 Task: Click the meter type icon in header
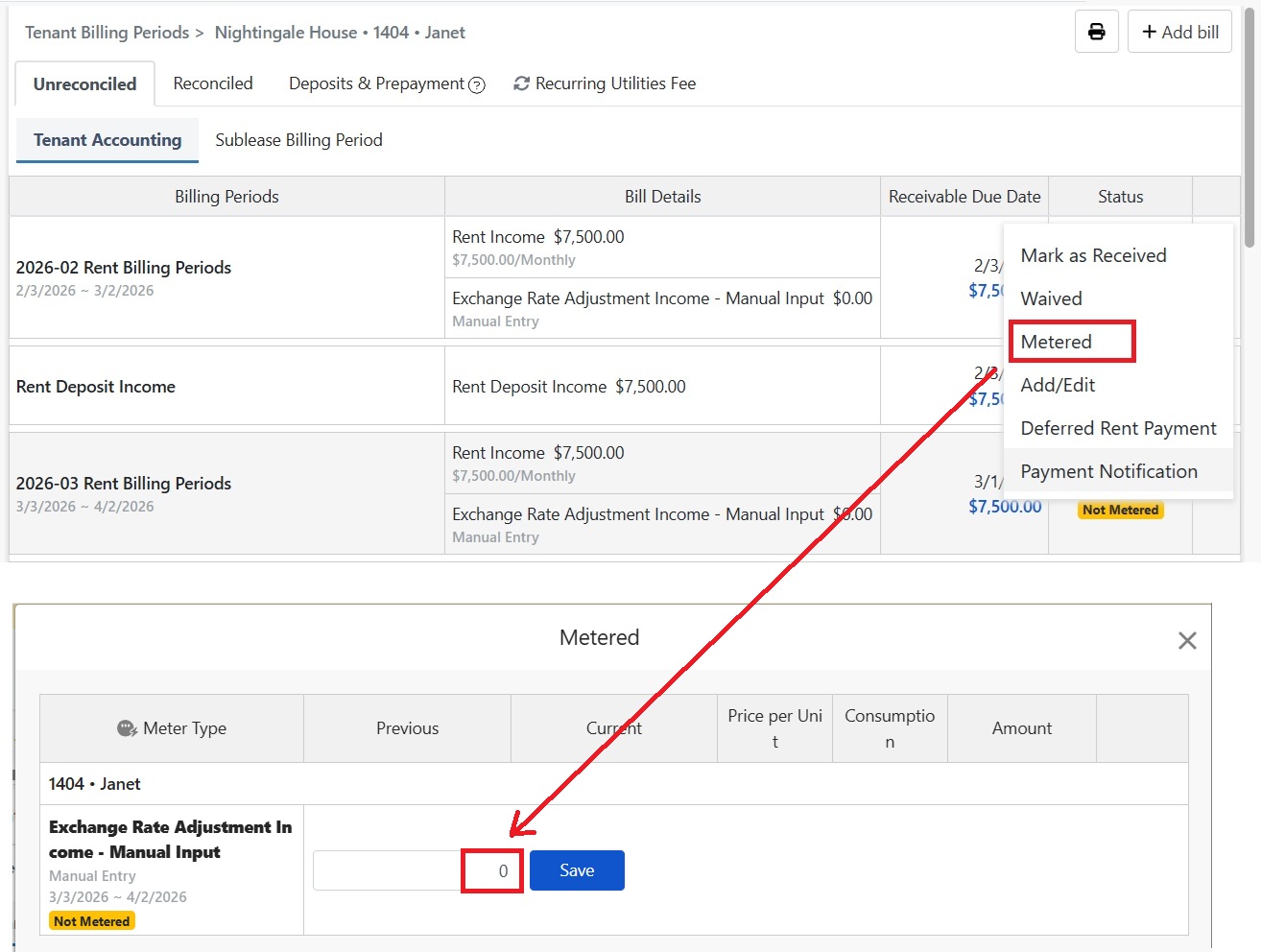[x=127, y=728]
